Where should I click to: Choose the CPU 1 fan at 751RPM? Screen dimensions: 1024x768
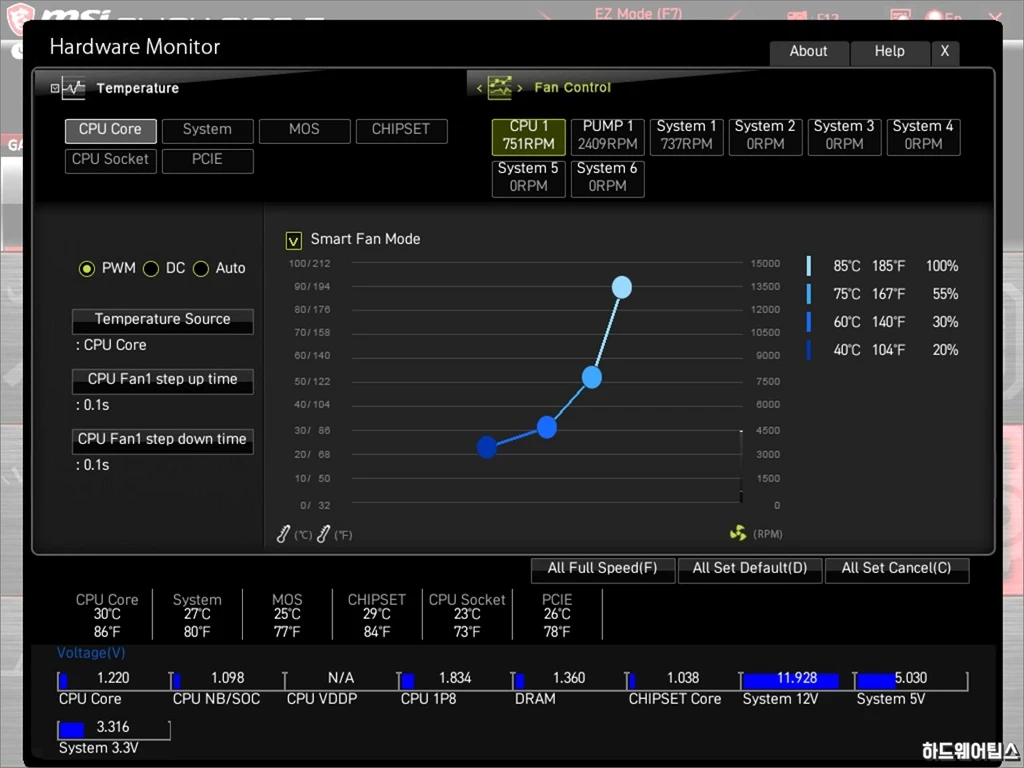pyautogui.click(x=528, y=136)
